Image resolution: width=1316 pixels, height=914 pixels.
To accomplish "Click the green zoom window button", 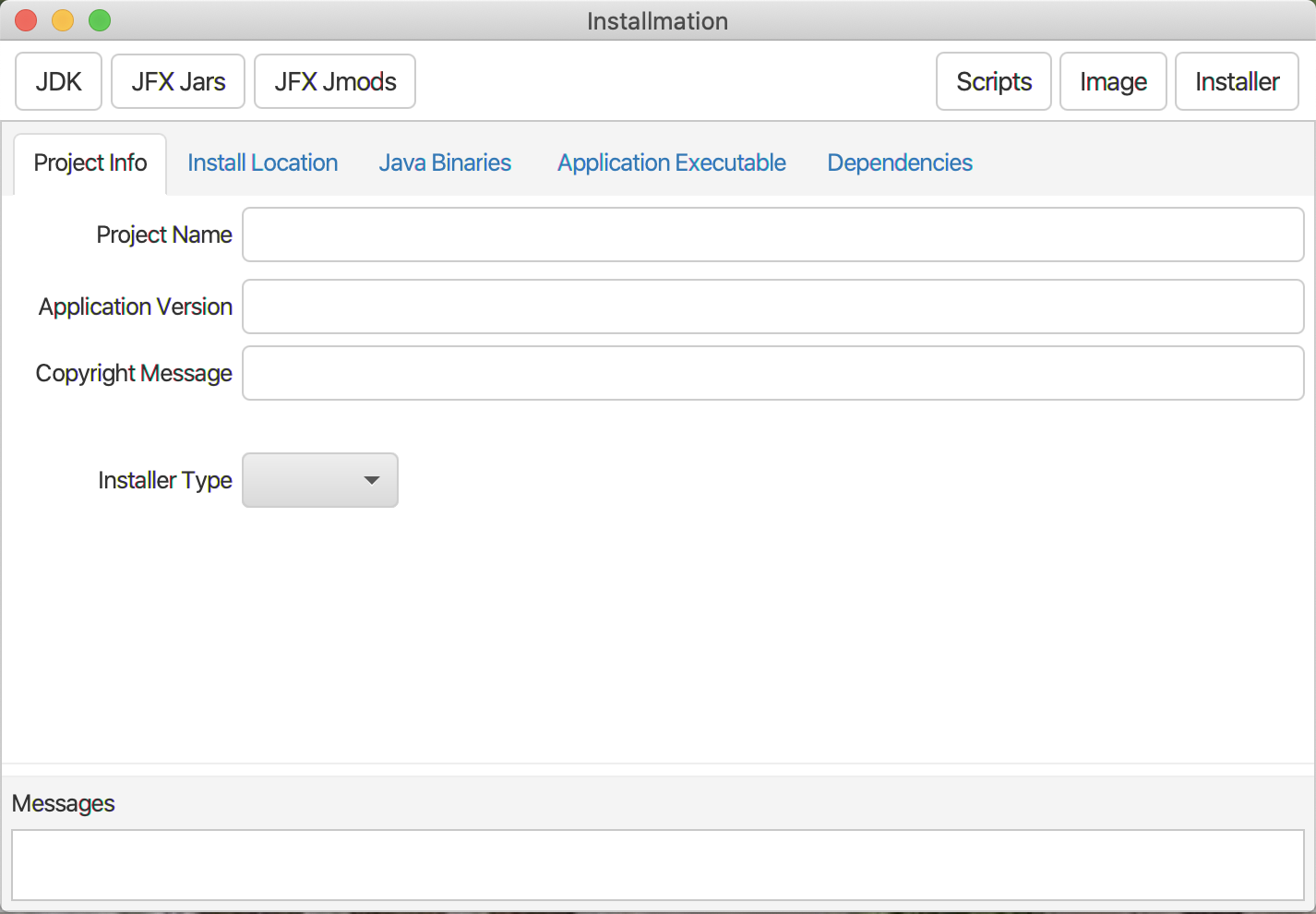I will coord(99,20).
